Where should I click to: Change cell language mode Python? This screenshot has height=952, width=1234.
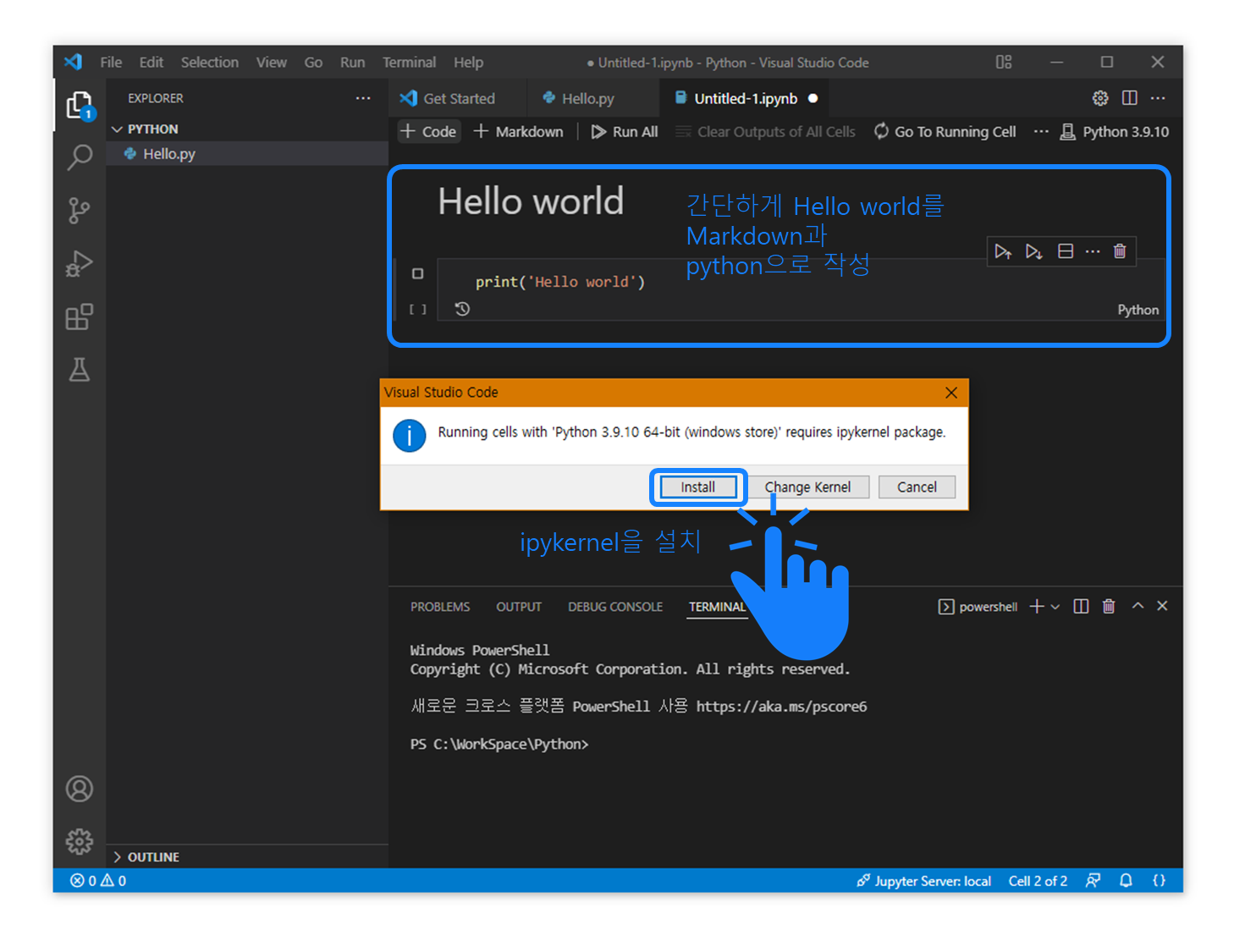click(x=1138, y=310)
